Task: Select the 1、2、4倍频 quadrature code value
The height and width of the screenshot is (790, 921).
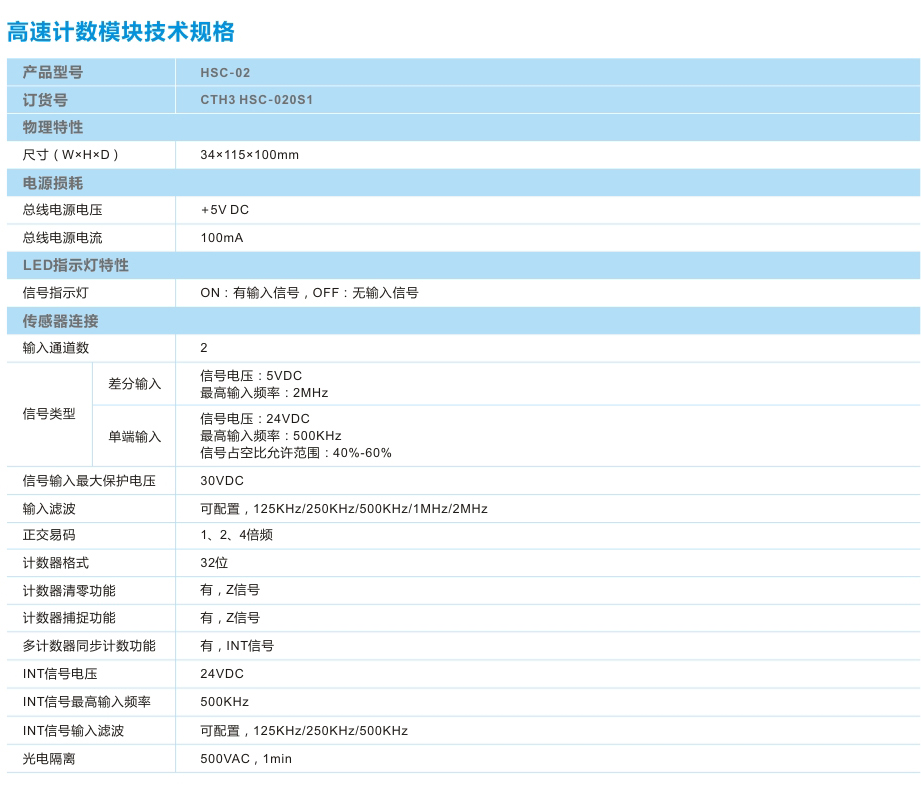Action: pyautogui.click(x=236, y=535)
